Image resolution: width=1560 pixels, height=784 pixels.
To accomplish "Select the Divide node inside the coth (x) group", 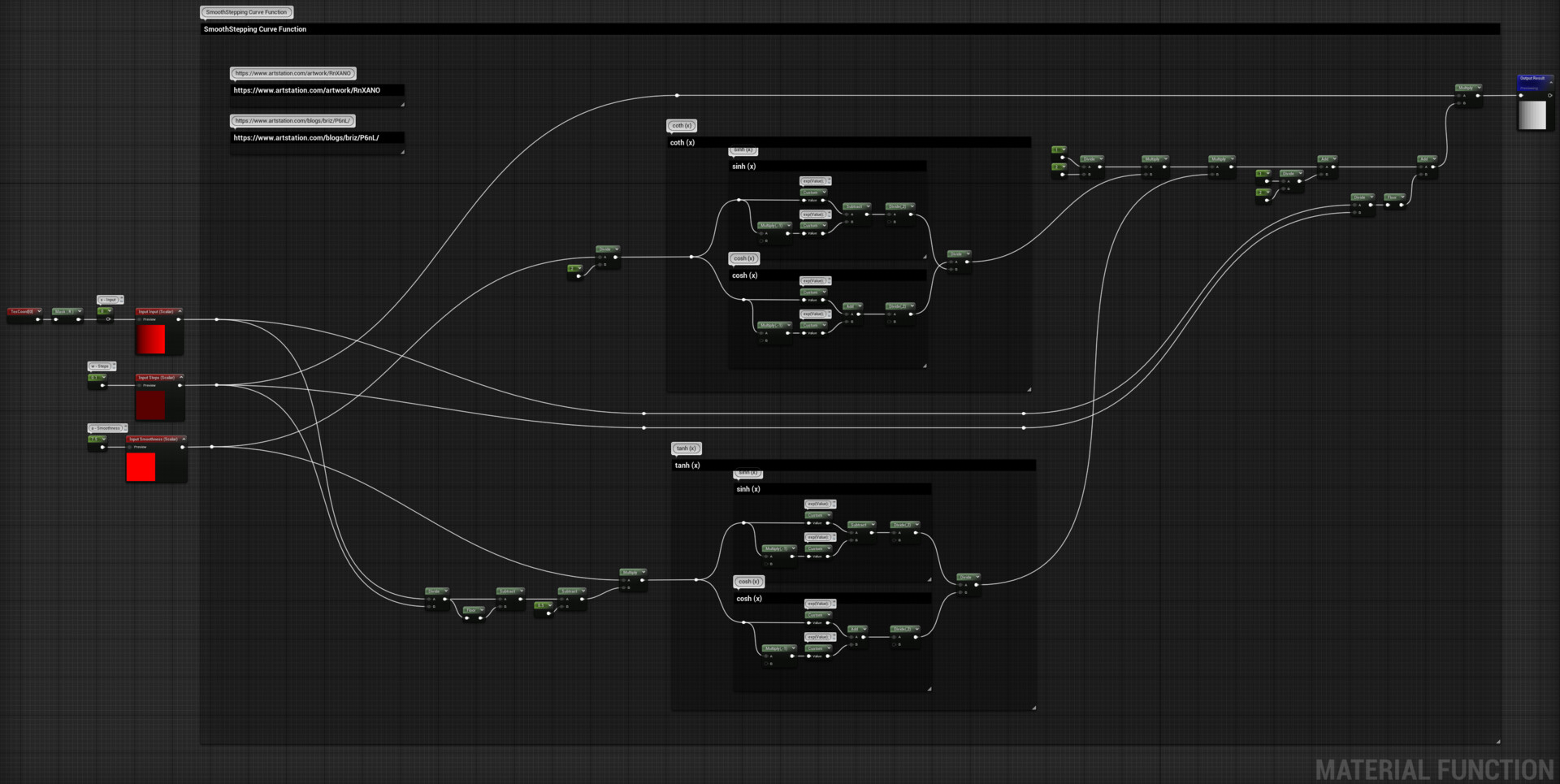I will pos(959,253).
